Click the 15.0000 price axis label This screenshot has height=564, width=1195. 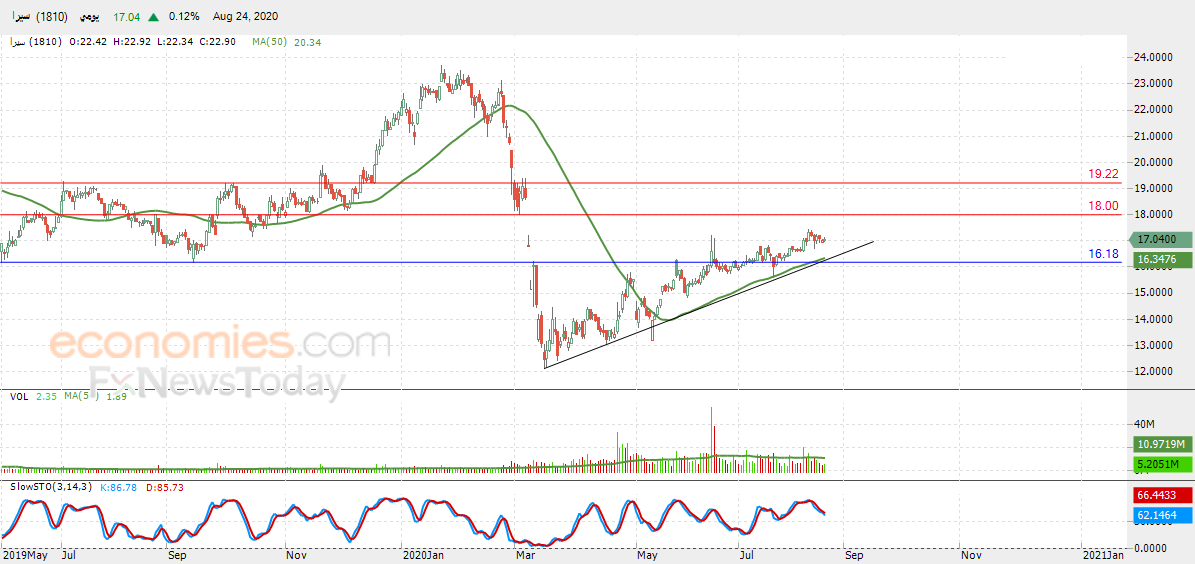pyautogui.click(x=1152, y=293)
